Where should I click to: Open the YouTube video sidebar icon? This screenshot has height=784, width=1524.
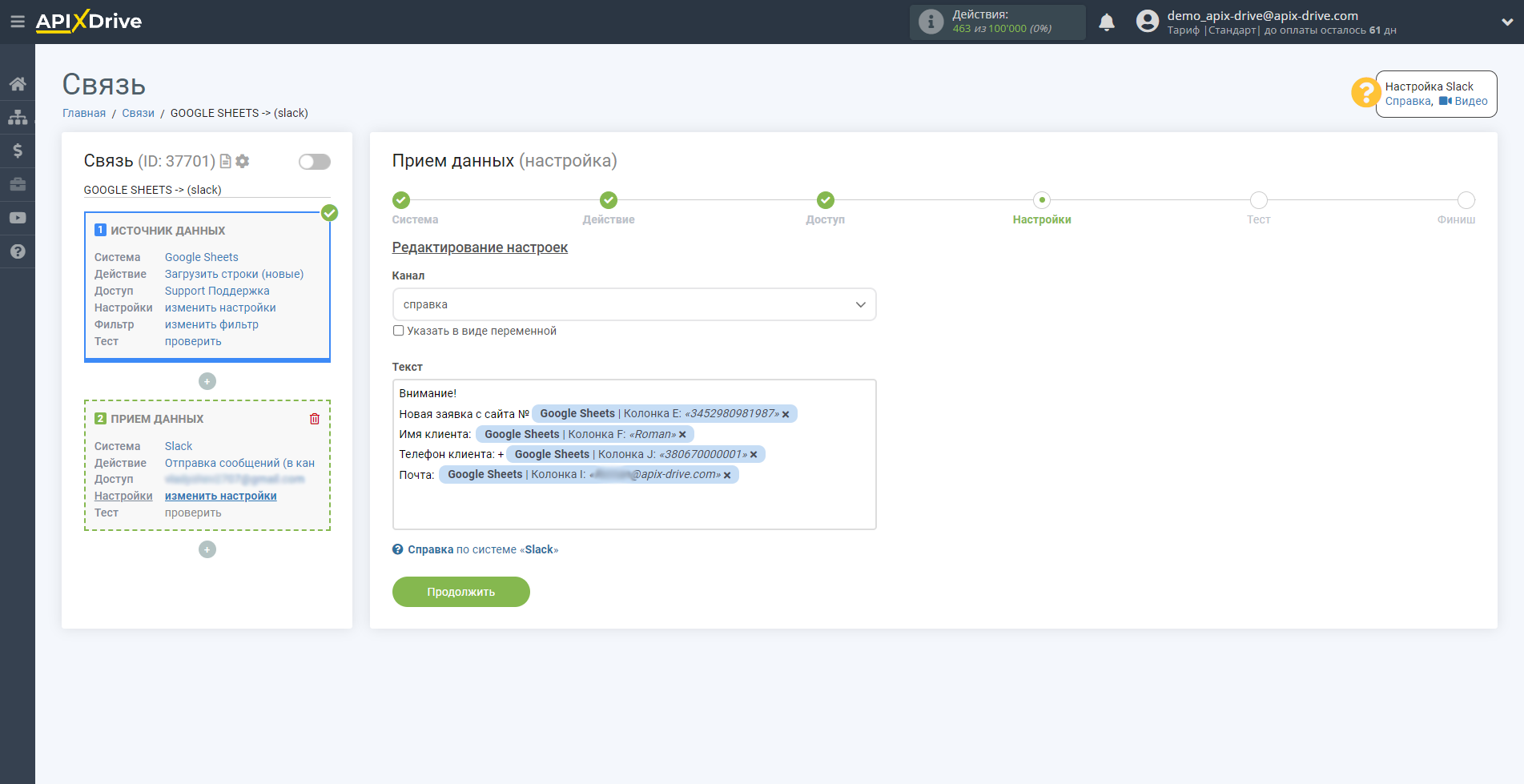pyautogui.click(x=18, y=218)
